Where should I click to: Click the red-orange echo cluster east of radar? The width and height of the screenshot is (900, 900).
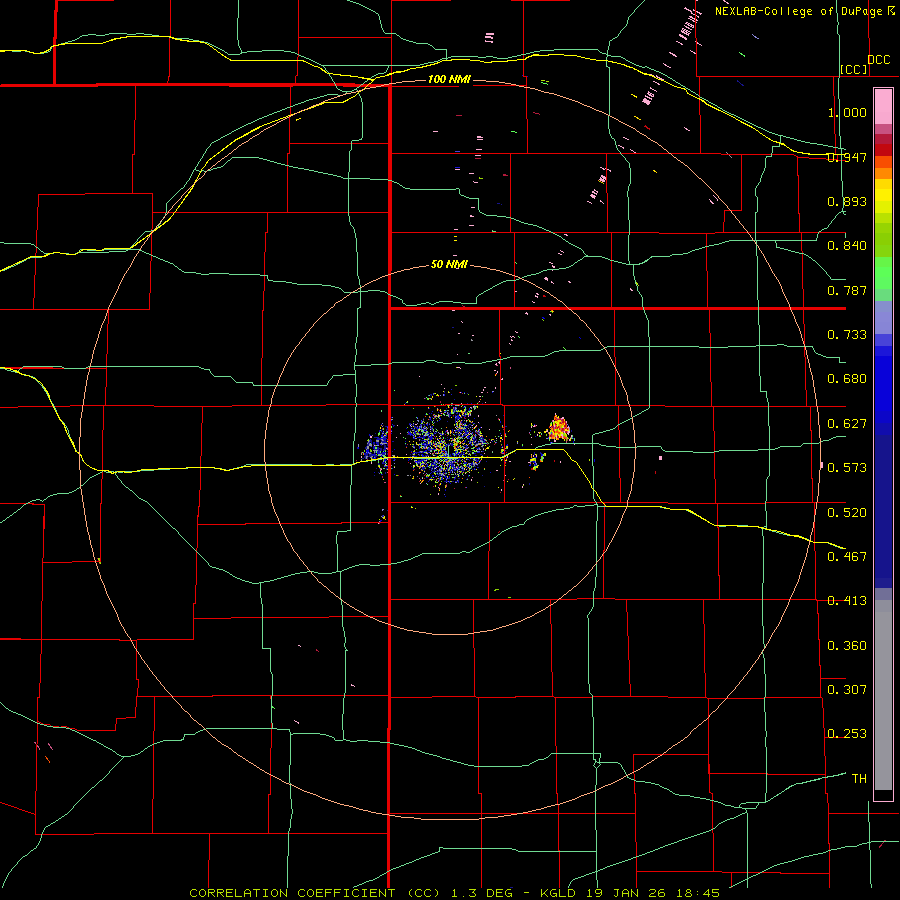click(x=558, y=428)
